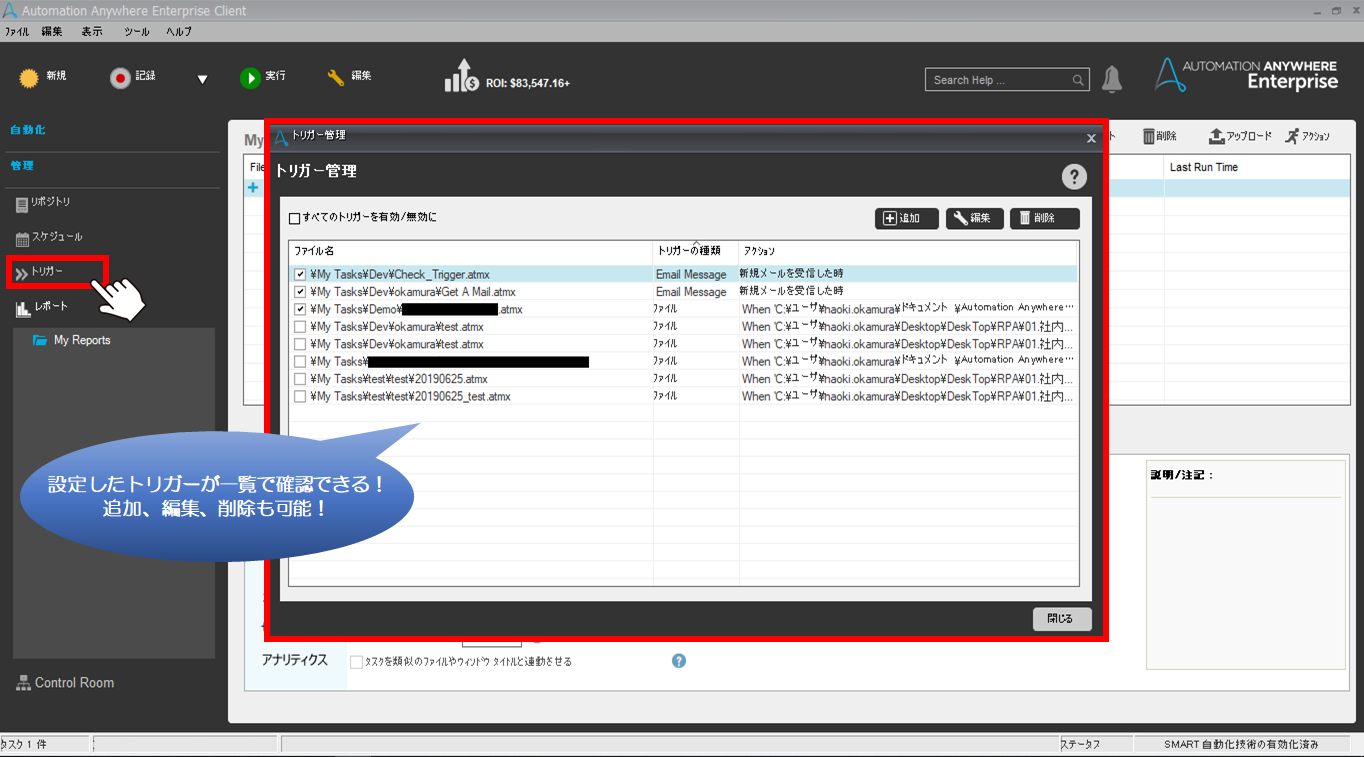
Task: Enable the 20190625.atmx trigger checkbox
Action: (x=300, y=379)
